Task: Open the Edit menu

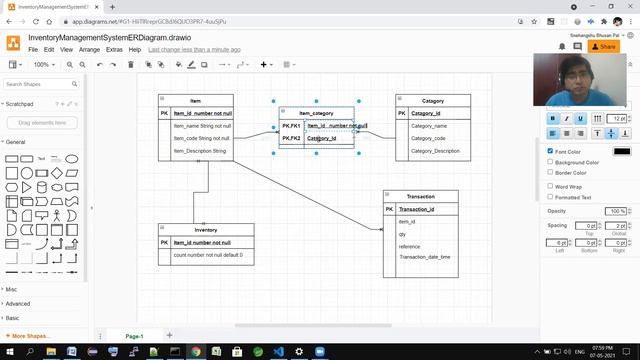Action: tap(49, 49)
